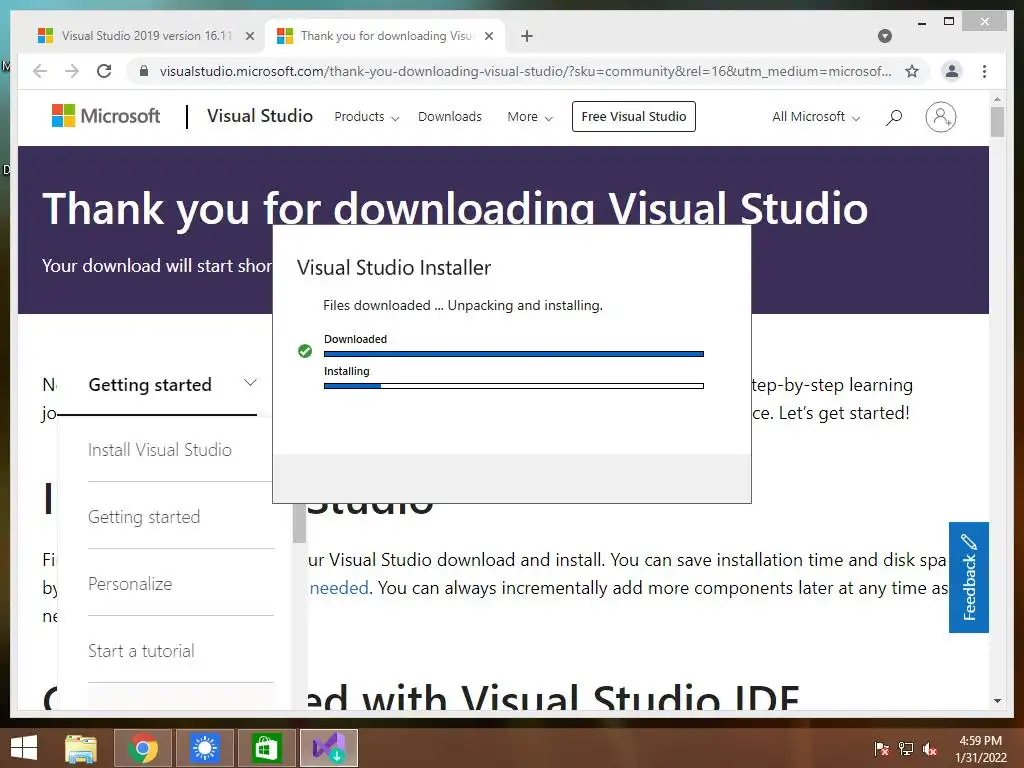Image resolution: width=1024 pixels, height=768 pixels.
Task: Go forward with the forward arrow
Action: (x=72, y=71)
